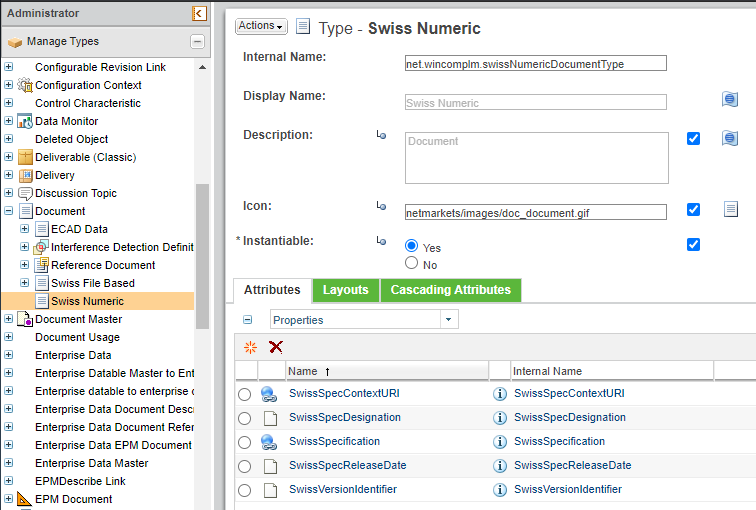Expand the Configurable Revision Link node
Image resolution: width=756 pixels, height=510 pixels.
(x=9, y=67)
